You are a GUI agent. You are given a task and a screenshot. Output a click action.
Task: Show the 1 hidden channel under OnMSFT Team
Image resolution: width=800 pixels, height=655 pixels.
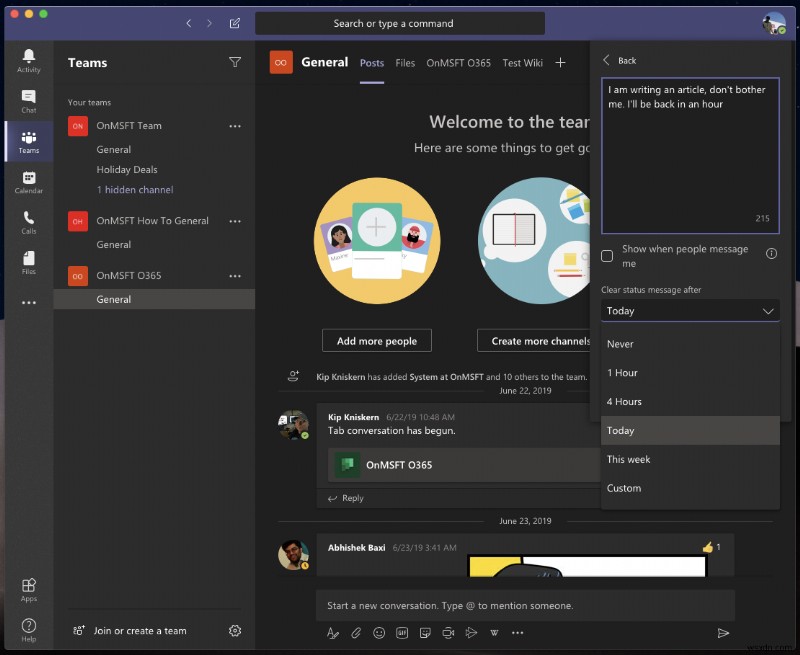click(134, 192)
